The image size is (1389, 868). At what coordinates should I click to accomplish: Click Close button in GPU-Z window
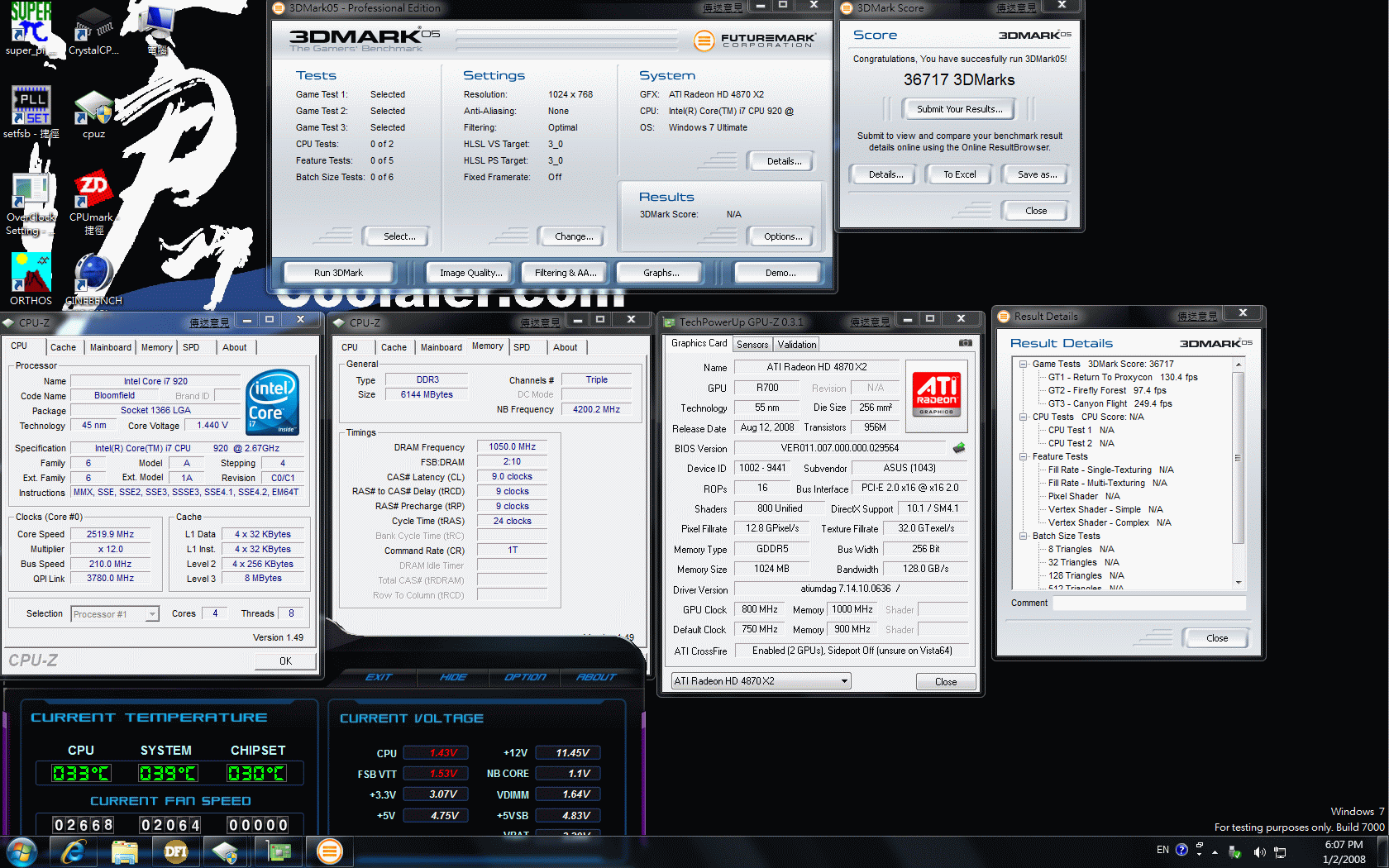946,682
